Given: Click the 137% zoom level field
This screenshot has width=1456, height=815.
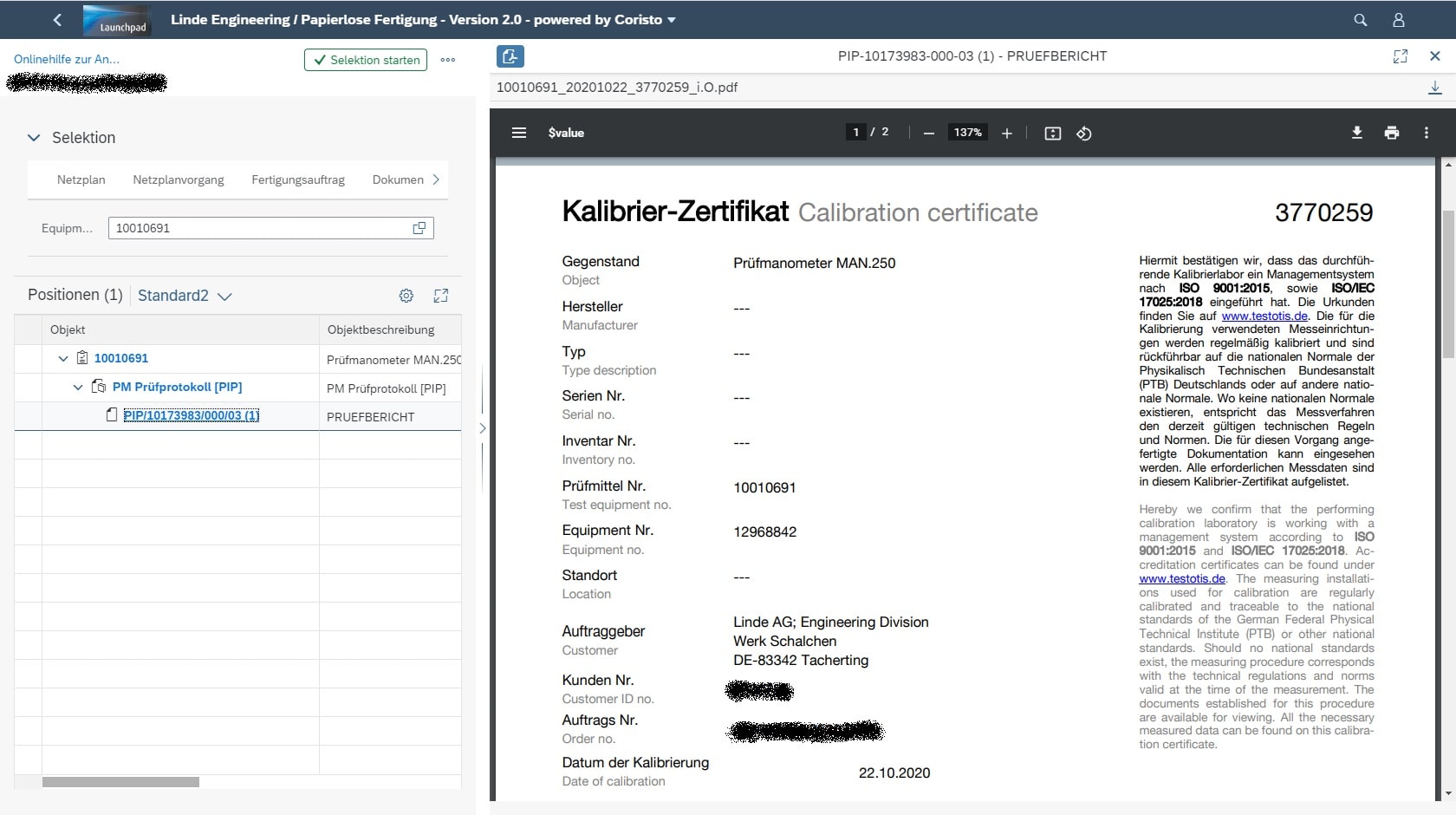Looking at the screenshot, I should coord(968,132).
